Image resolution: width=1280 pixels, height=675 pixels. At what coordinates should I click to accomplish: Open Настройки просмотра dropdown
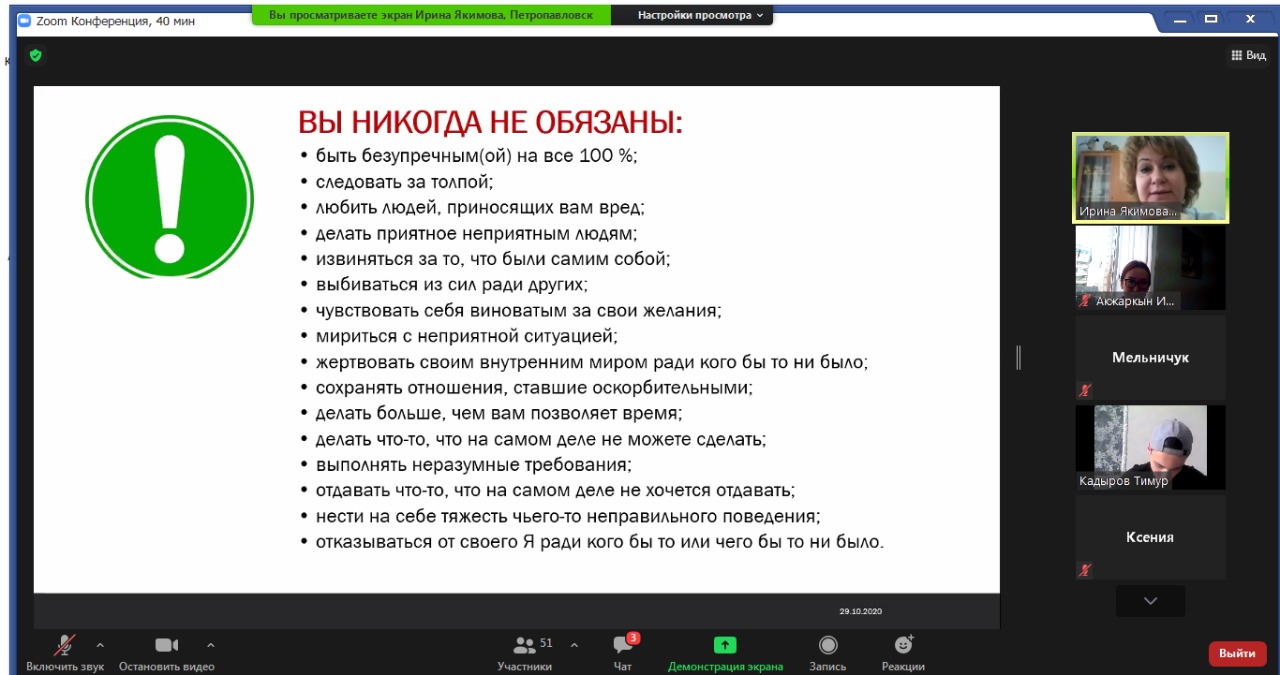click(x=700, y=15)
